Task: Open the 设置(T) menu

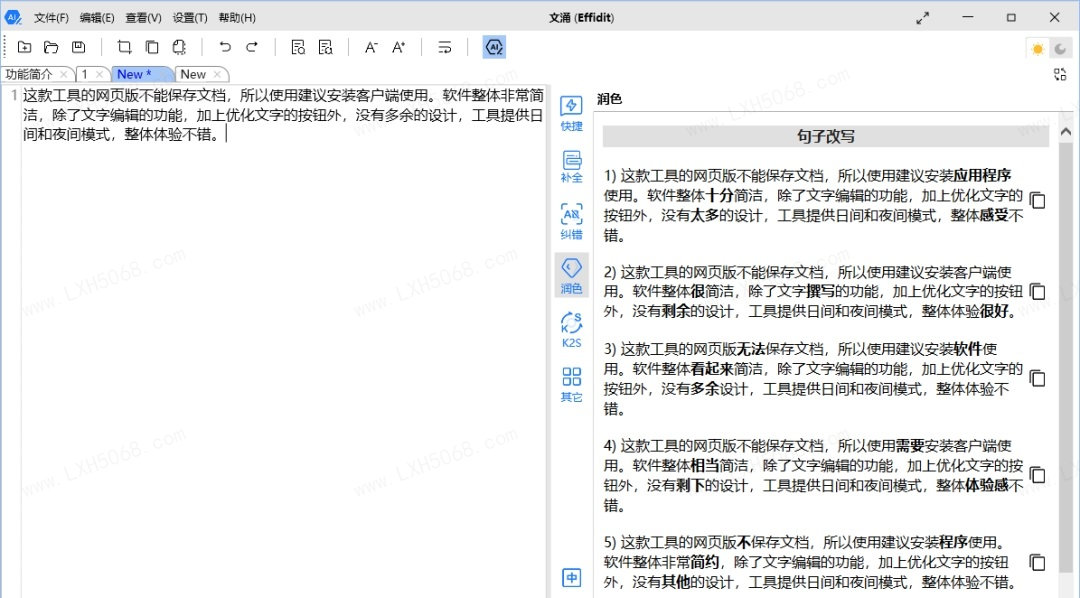Action: (189, 18)
